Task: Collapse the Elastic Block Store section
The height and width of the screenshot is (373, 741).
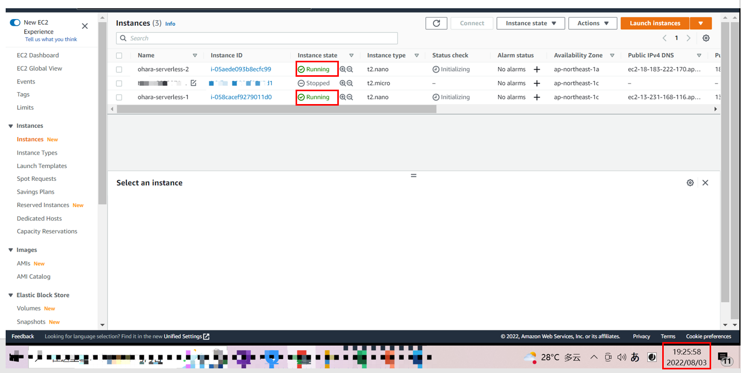Action: [10, 295]
